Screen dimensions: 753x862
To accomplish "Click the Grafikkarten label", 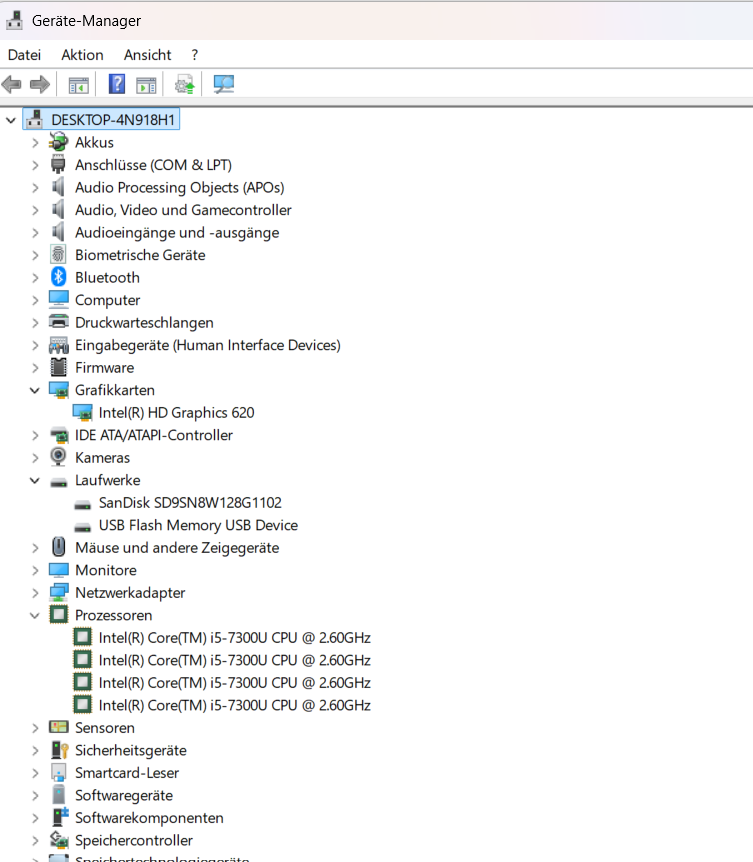I will tap(114, 390).
